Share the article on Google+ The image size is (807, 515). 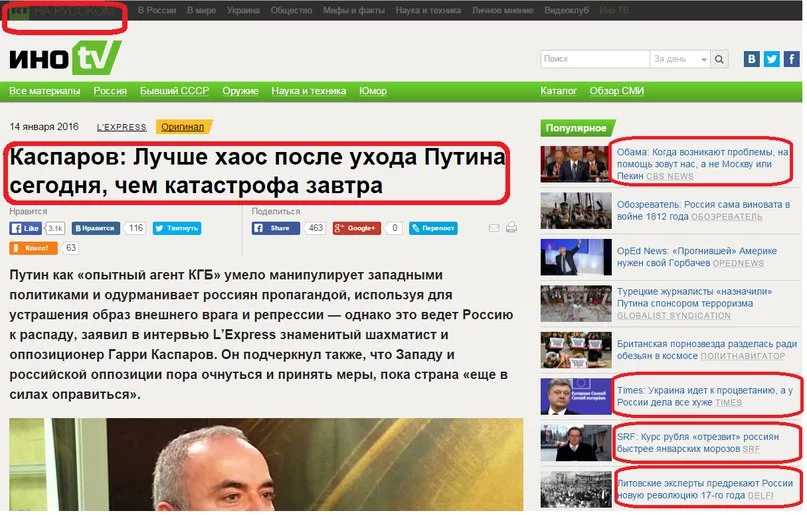tap(357, 228)
